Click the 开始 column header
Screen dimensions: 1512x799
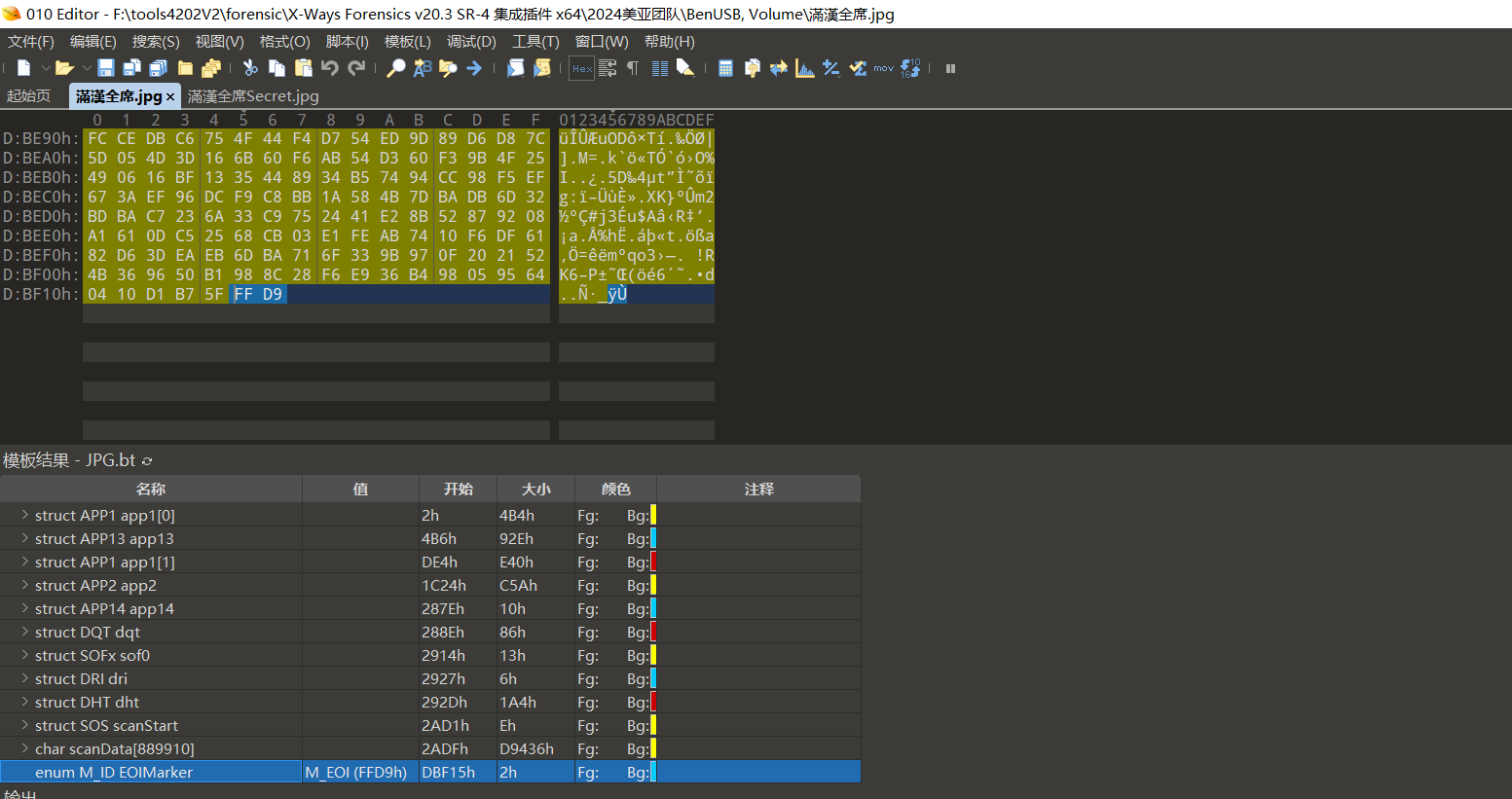(458, 489)
